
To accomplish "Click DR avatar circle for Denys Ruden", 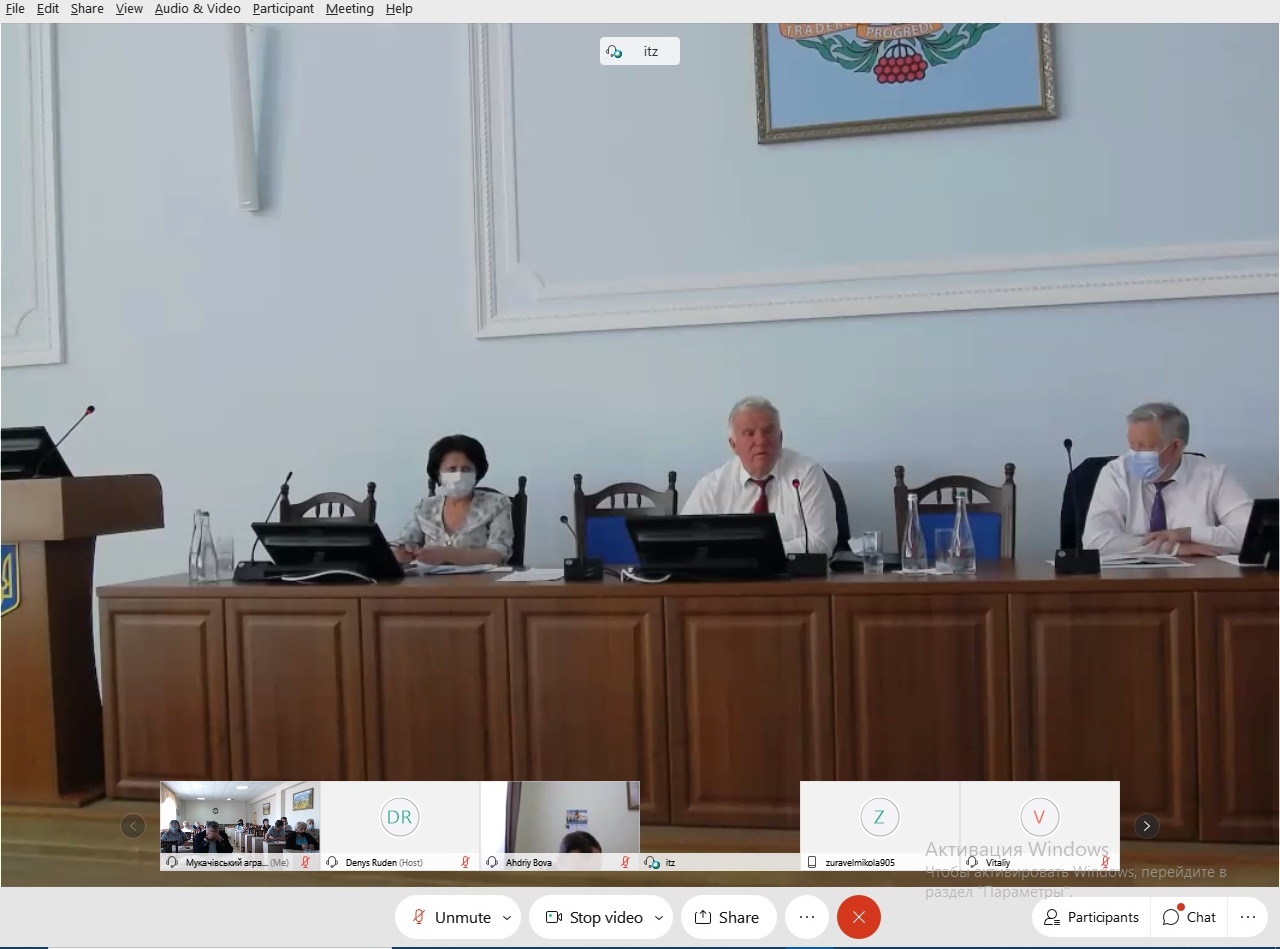I will [399, 817].
